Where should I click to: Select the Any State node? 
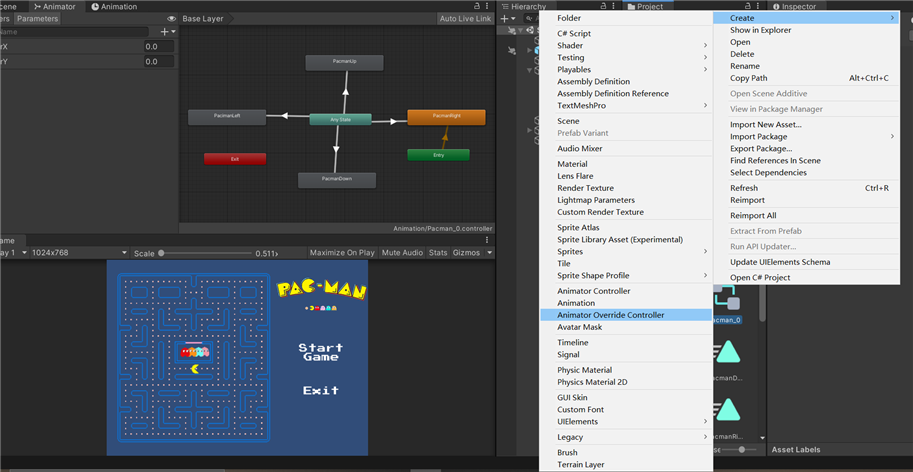[340, 119]
